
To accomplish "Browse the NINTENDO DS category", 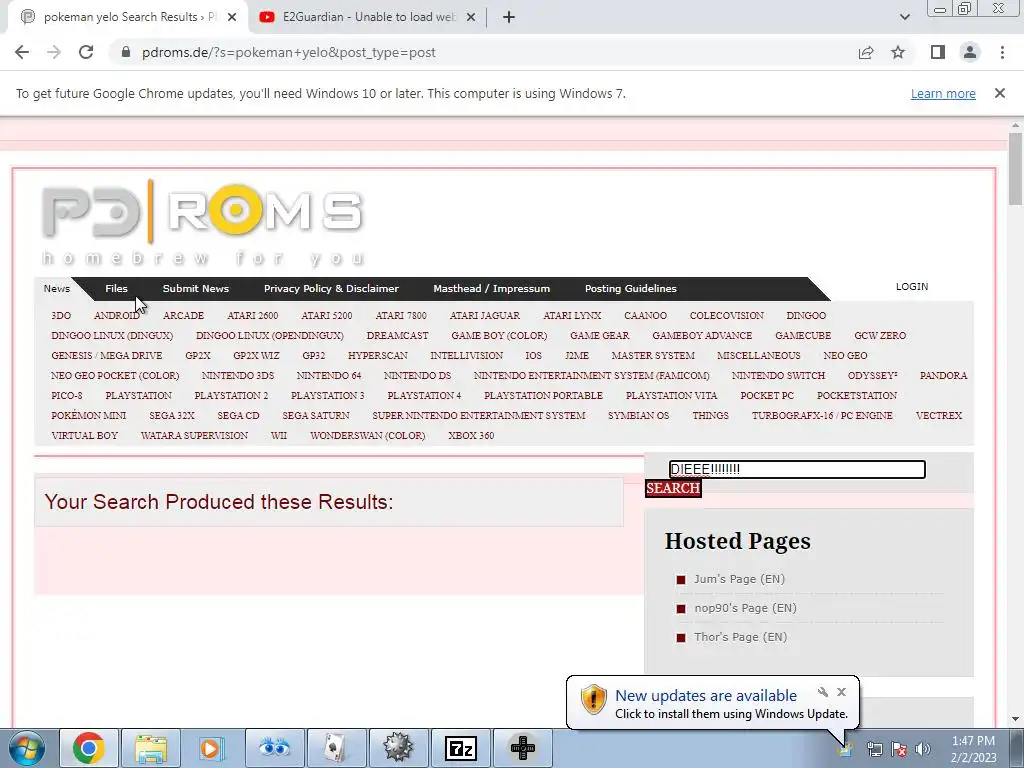I will (x=417, y=376).
